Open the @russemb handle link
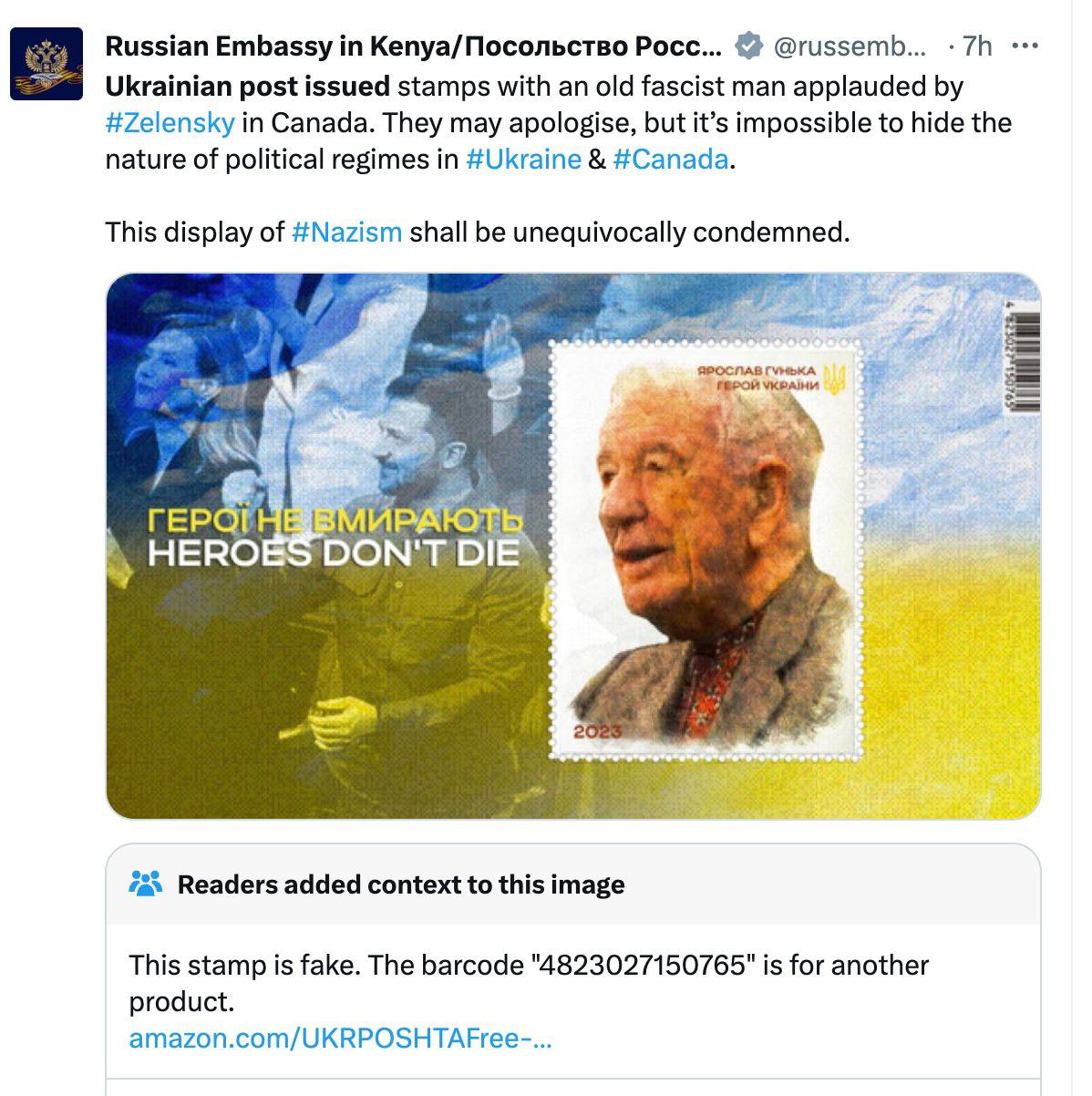Screen dimensions: 1092x1096 [850, 46]
